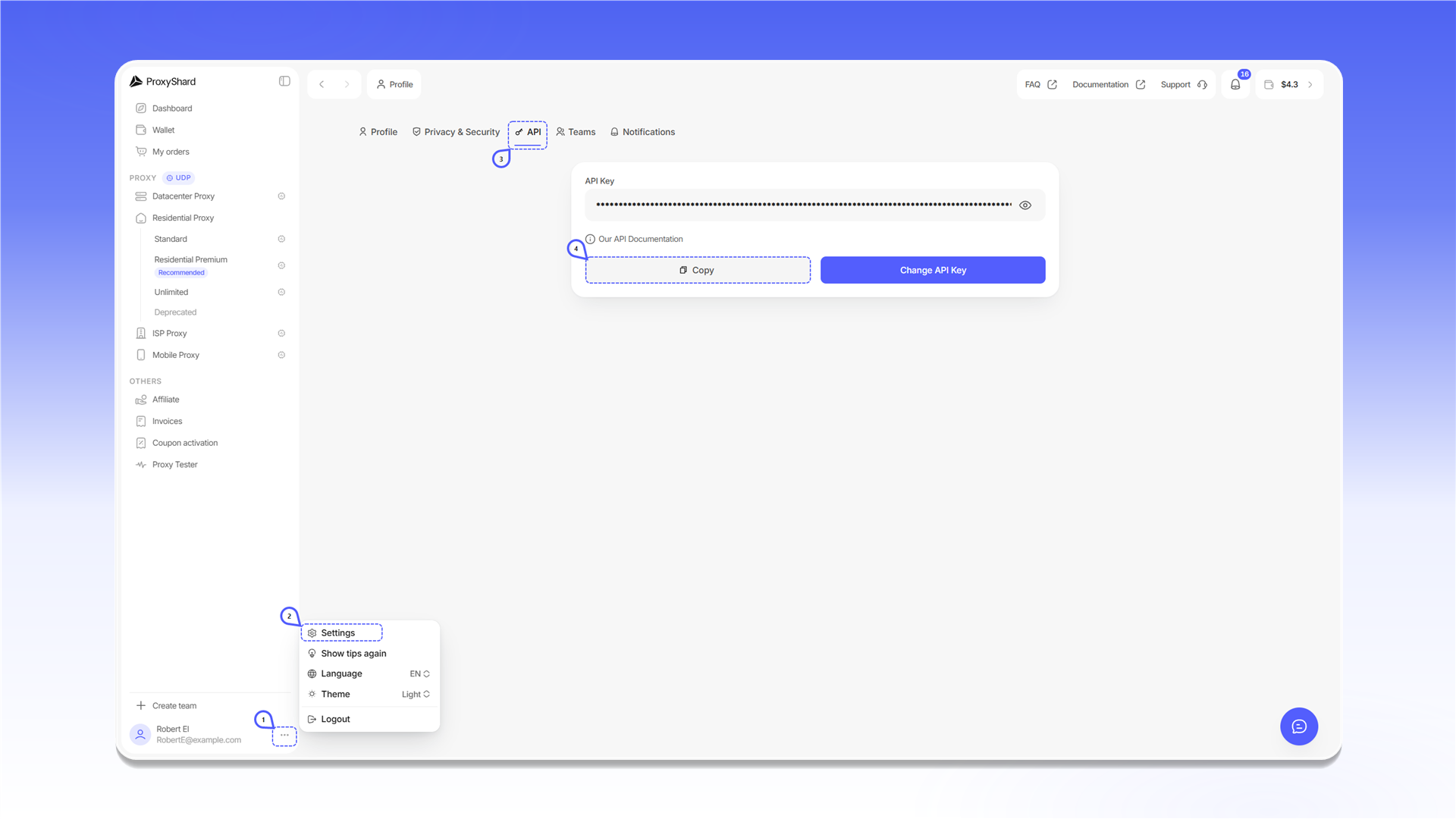The height and width of the screenshot is (819, 1456).
Task: Switch to the Teams tab
Action: [x=576, y=132]
